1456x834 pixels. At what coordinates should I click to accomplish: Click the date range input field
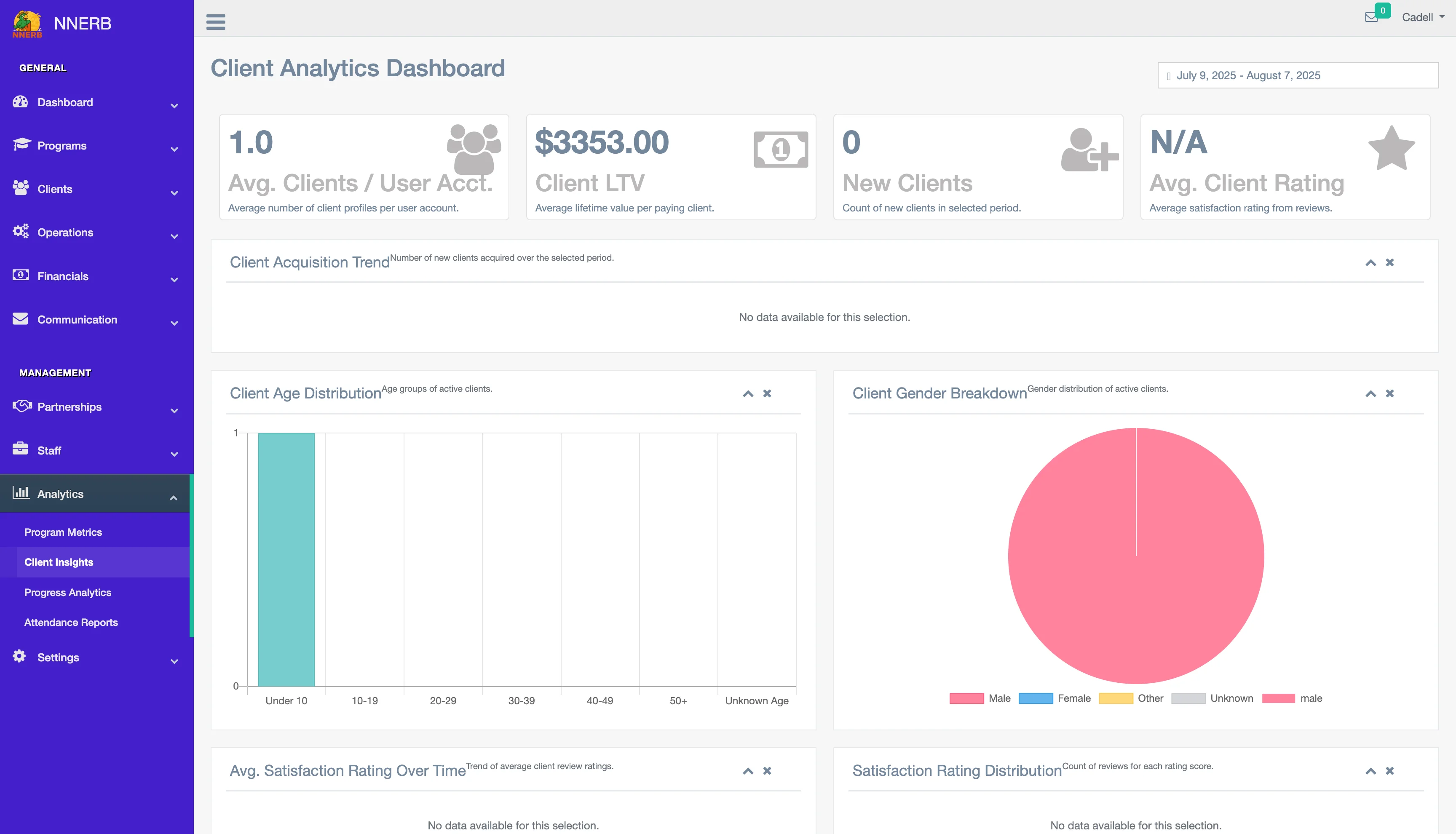[1298, 76]
